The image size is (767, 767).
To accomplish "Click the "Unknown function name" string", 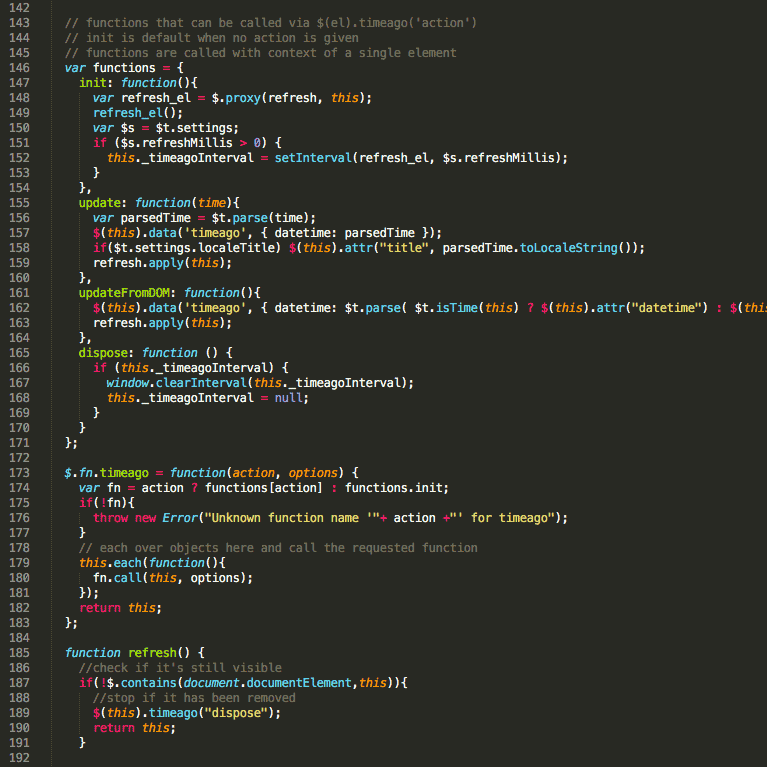I will (292, 518).
